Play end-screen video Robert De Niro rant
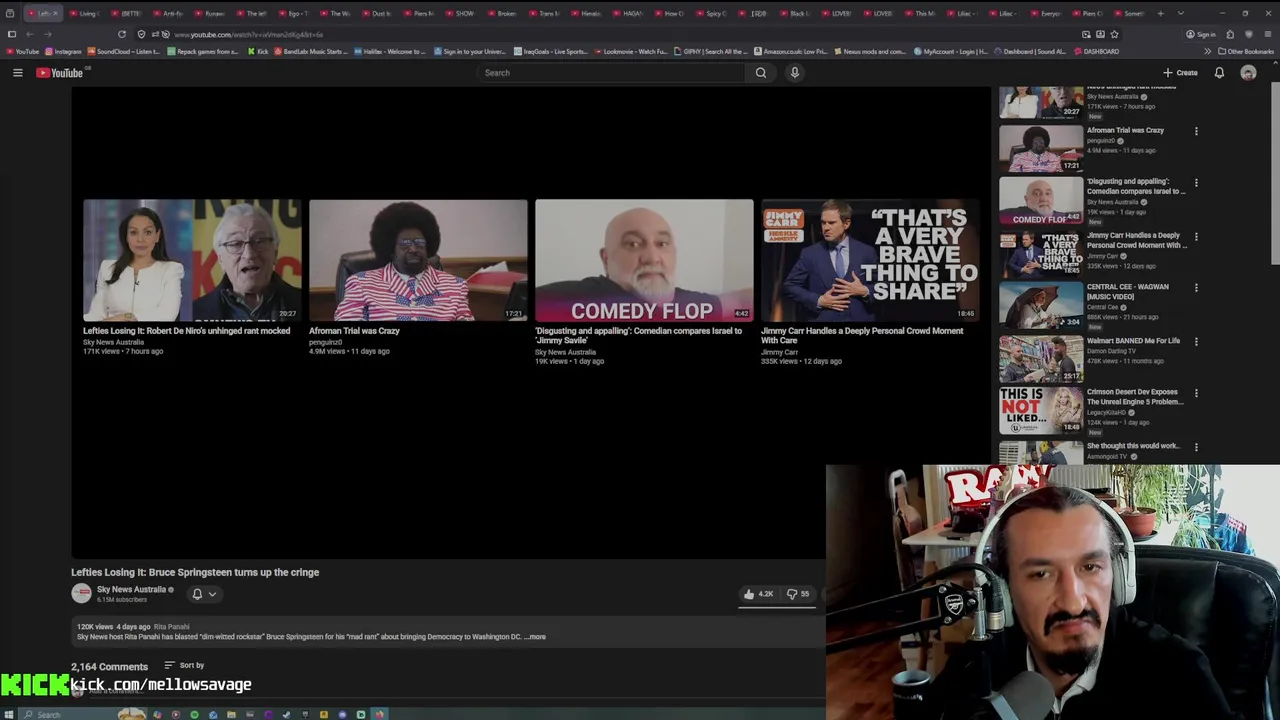The image size is (1280, 720). click(x=192, y=260)
